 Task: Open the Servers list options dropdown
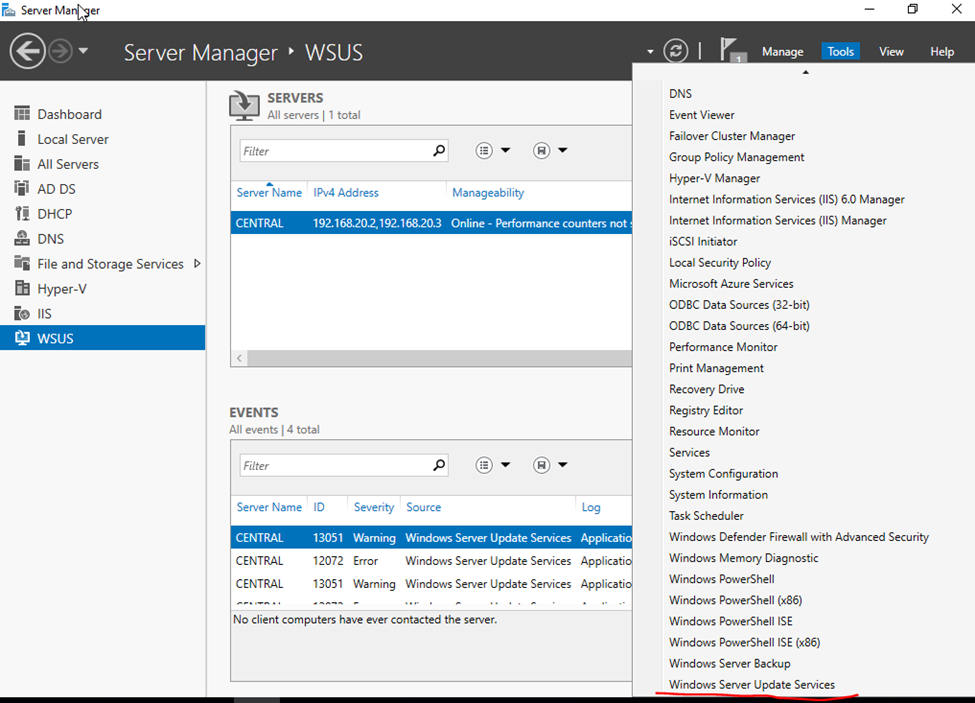(x=493, y=151)
